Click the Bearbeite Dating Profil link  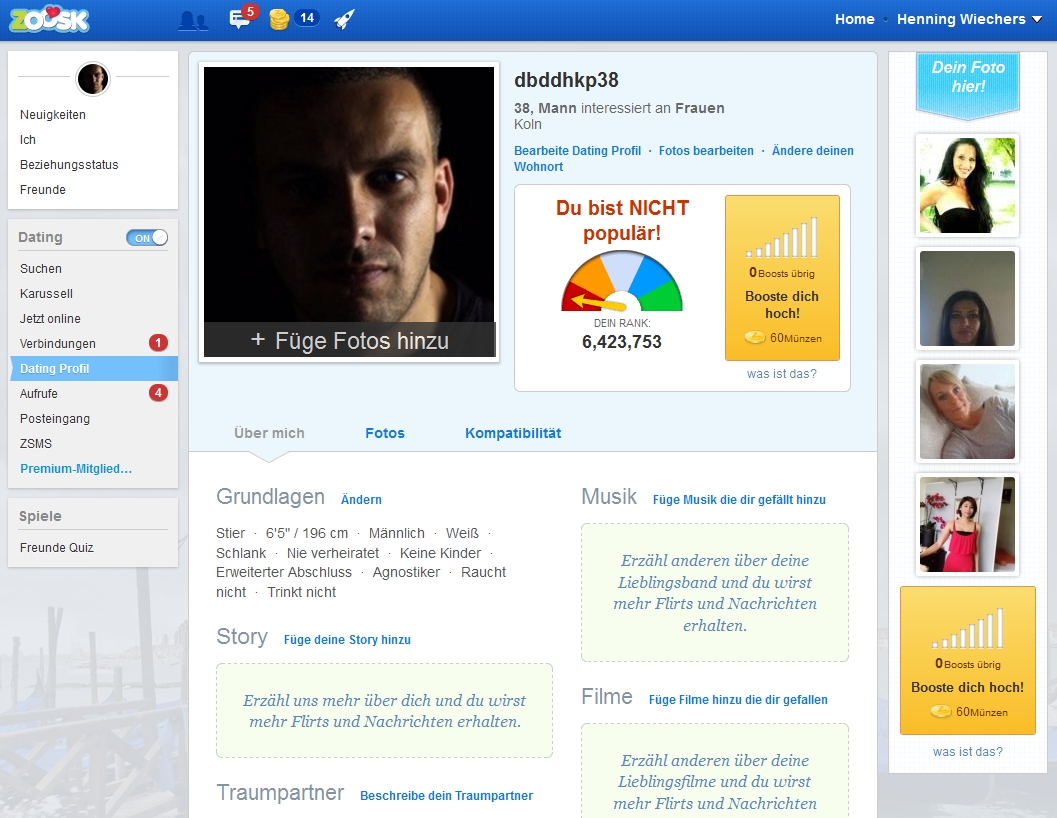point(577,150)
